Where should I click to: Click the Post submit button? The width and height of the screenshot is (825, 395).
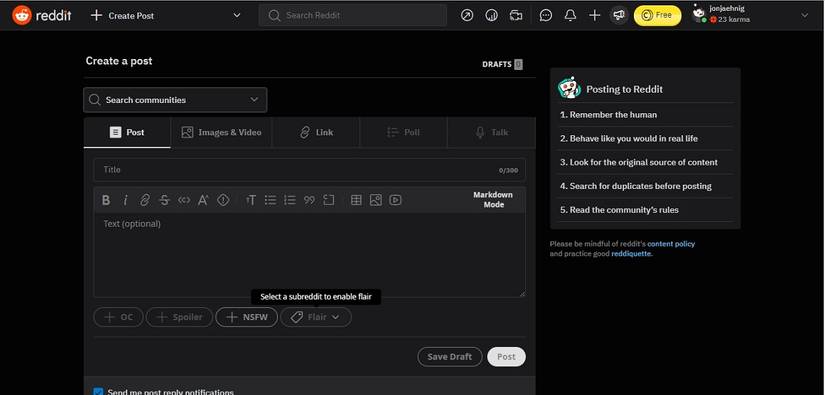click(506, 357)
